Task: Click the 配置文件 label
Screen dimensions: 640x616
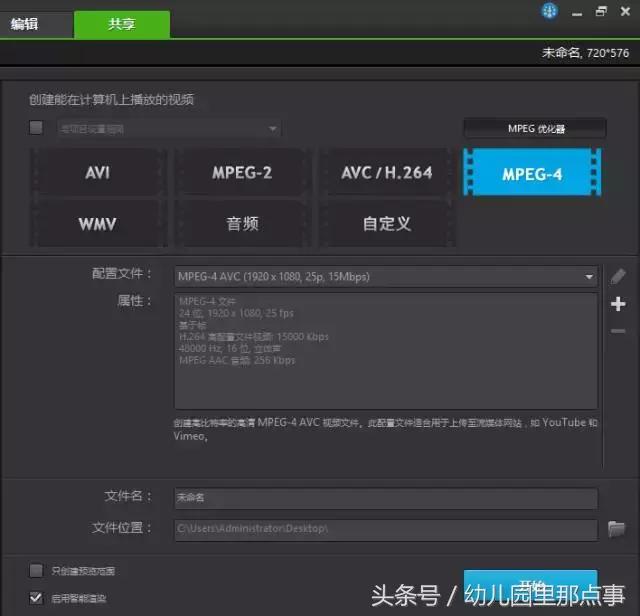Action: pos(122,274)
